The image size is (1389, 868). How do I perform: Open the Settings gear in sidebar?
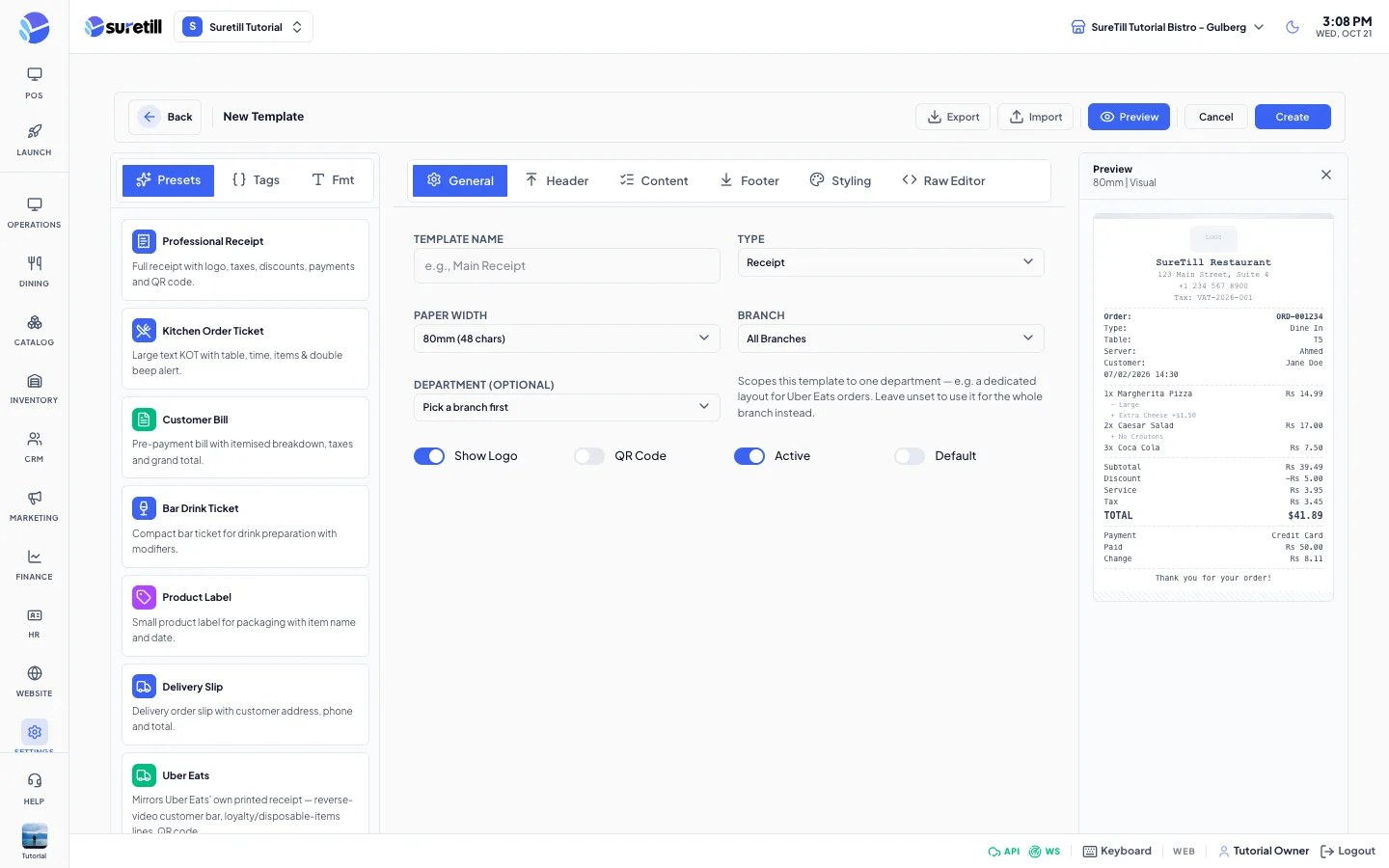coord(34,732)
